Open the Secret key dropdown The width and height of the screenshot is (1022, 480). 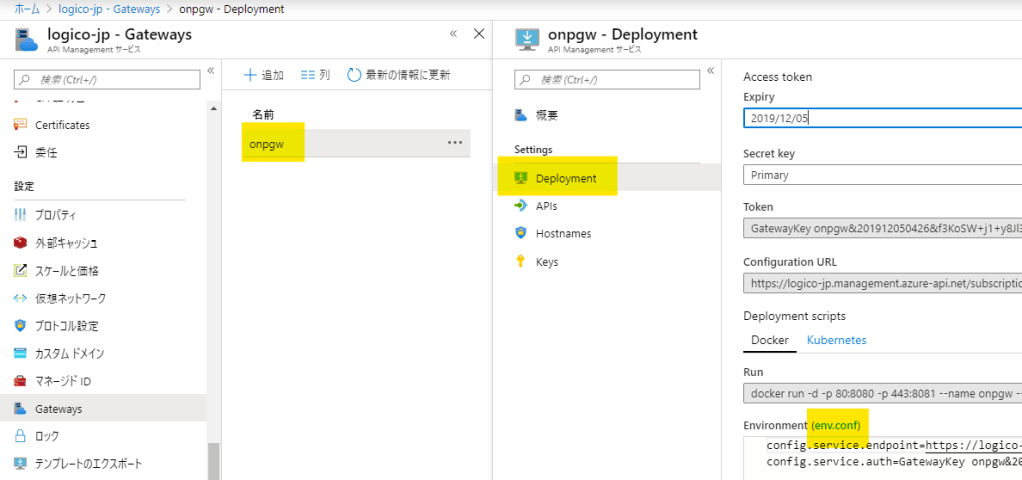[x=882, y=175]
